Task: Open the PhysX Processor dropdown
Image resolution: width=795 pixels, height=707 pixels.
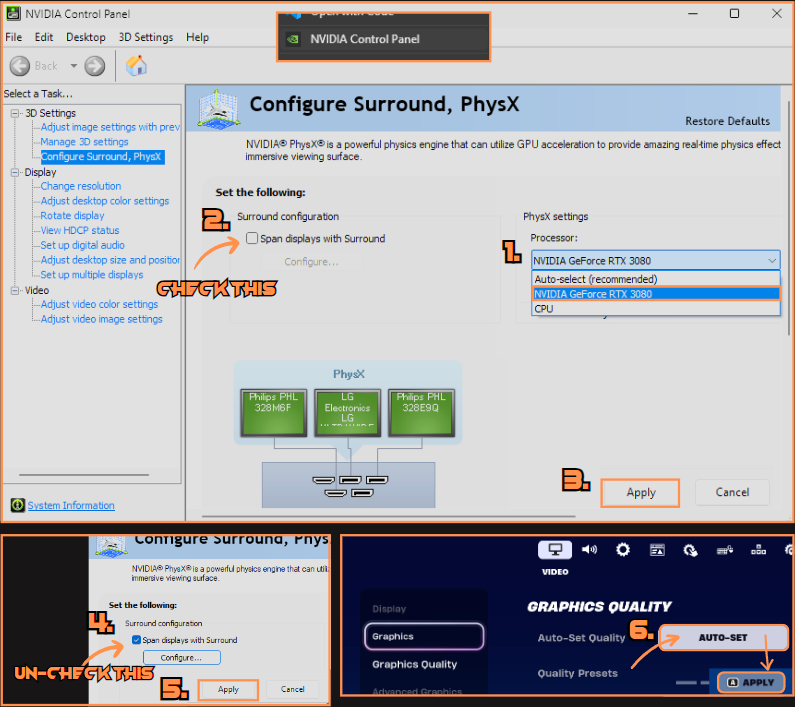Action: click(656, 261)
